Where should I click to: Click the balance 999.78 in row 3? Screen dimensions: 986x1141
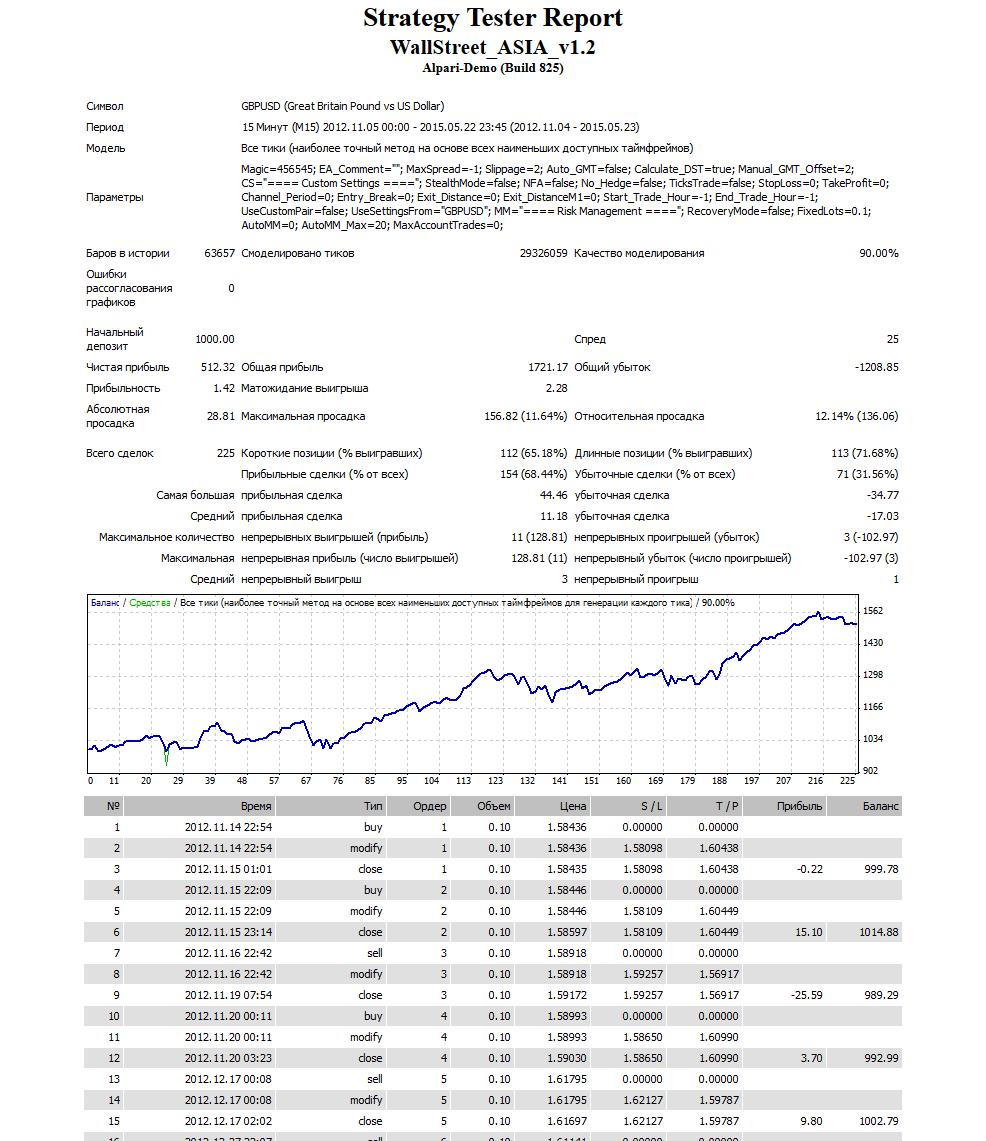[881, 870]
